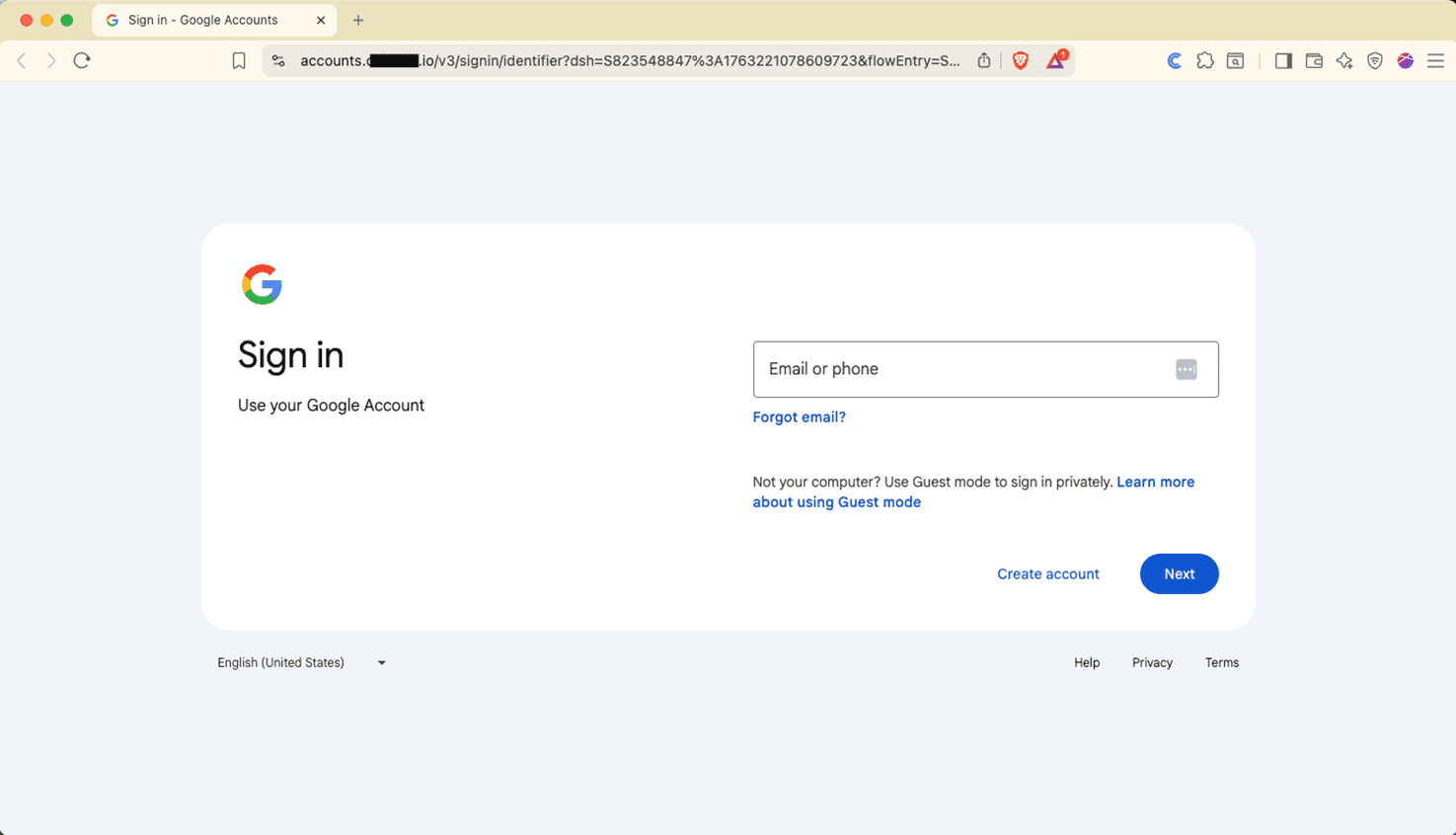The width and height of the screenshot is (1456, 835).
Task: Close the Sign in - Google Accounts tab
Action: pyautogui.click(x=321, y=20)
